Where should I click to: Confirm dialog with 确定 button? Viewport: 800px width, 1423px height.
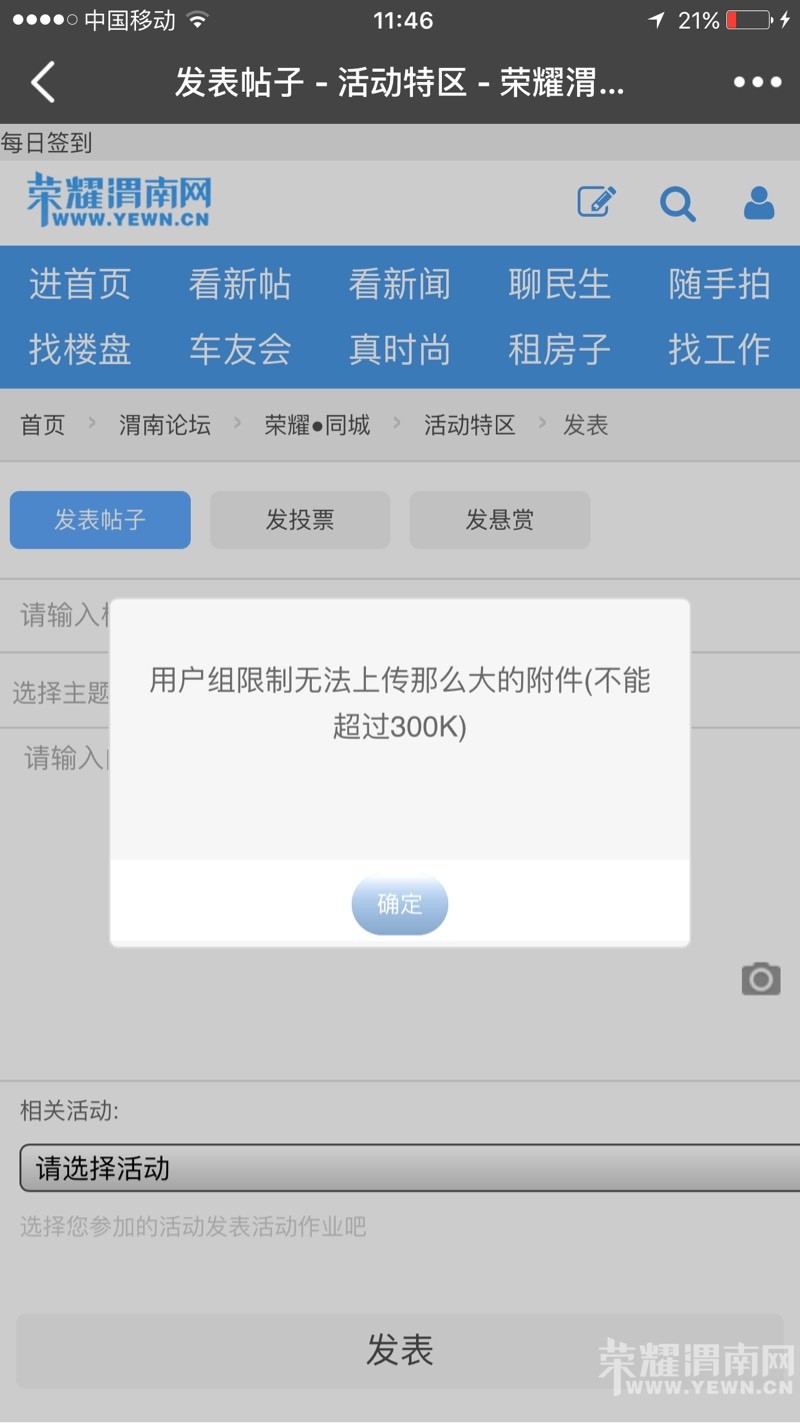click(400, 904)
